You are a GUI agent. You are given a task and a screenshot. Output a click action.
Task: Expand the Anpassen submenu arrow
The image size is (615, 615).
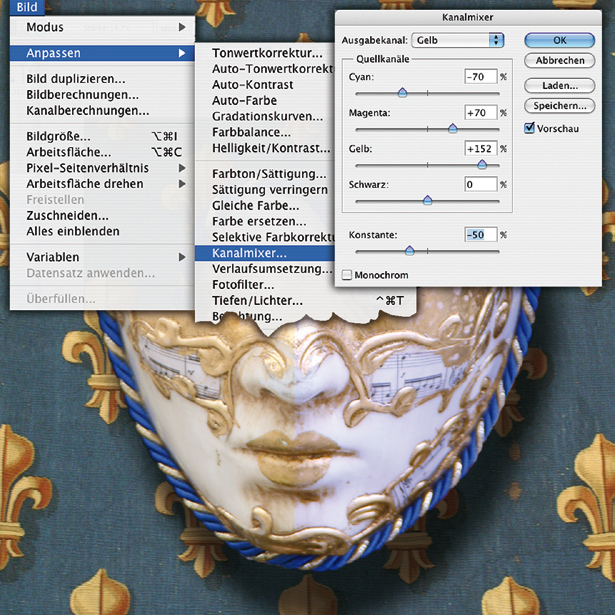click(182, 53)
